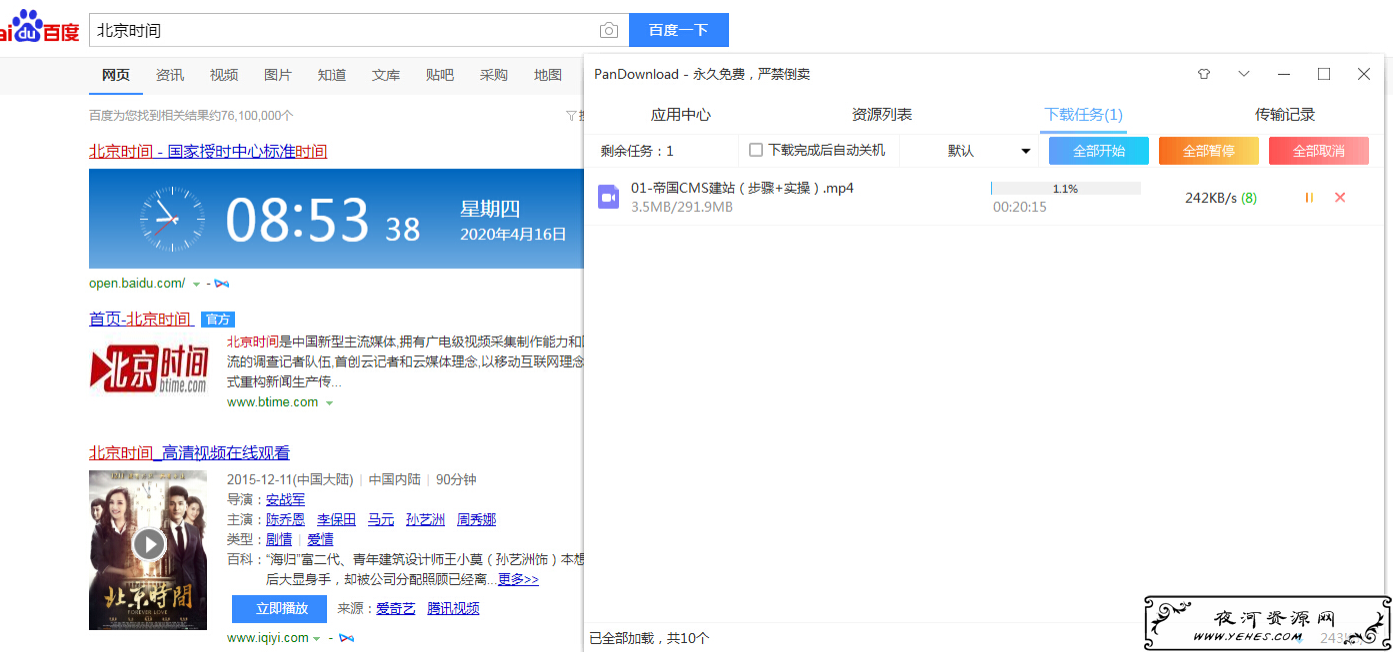Open actor 孙艺洲 link
This screenshot has height=652, width=1393.
[426, 520]
